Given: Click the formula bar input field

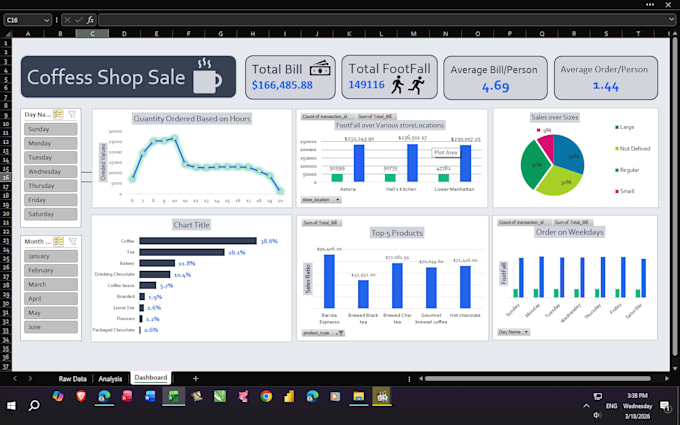Looking at the screenshot, I should coord(383,20).
